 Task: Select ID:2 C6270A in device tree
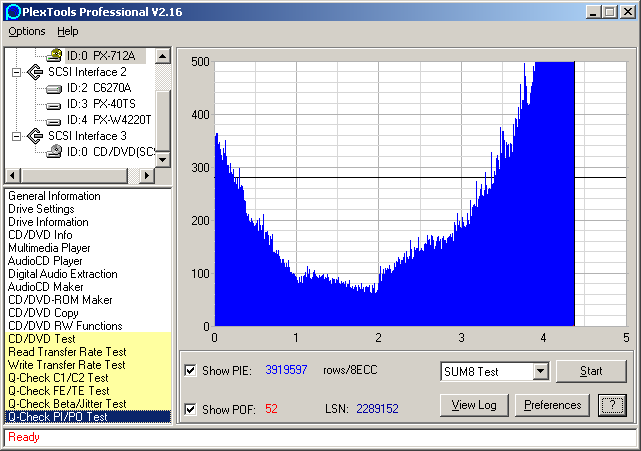pos(99,88)
